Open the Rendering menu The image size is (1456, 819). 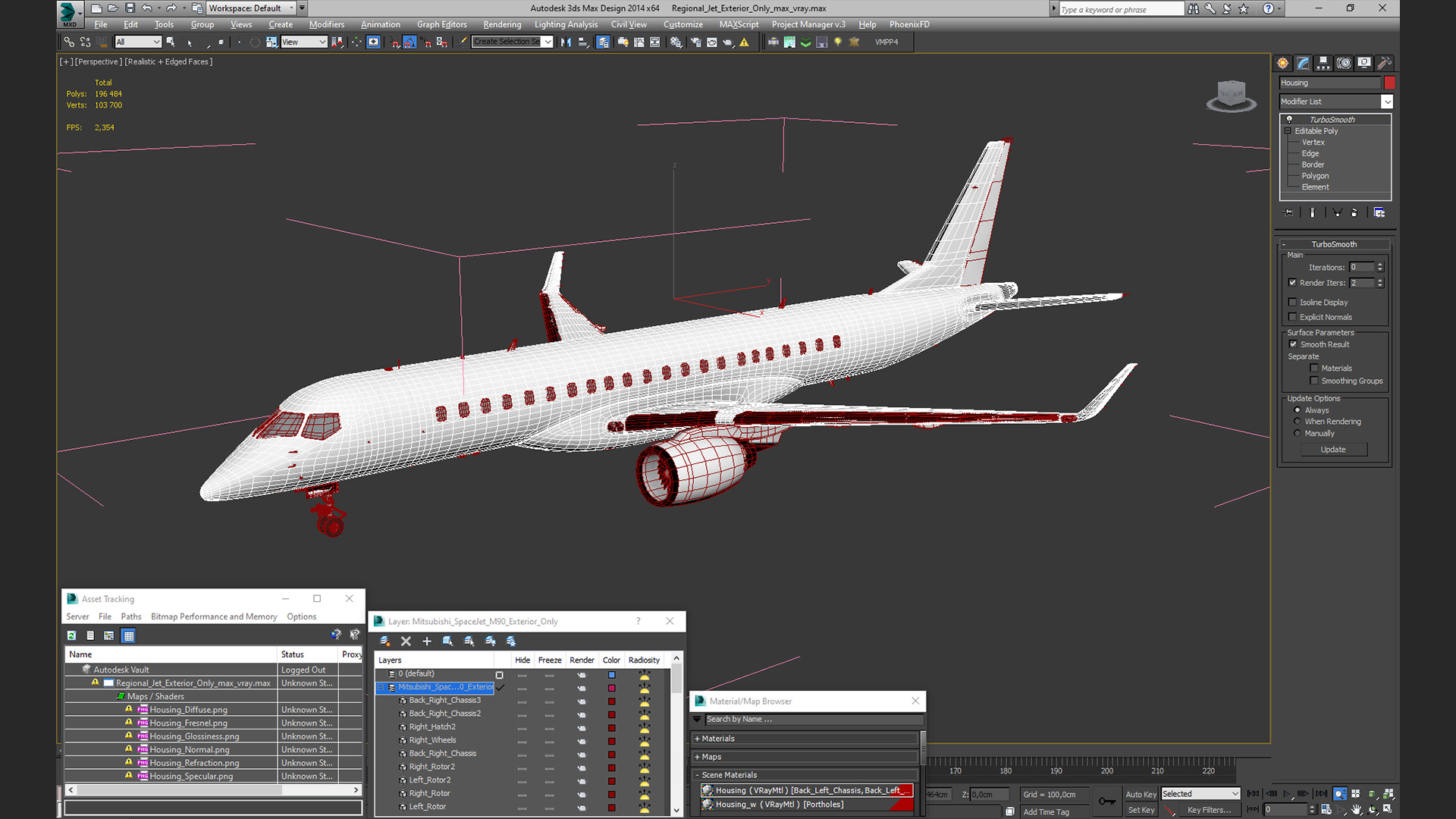pyautogui.click(x=502, y=24)
